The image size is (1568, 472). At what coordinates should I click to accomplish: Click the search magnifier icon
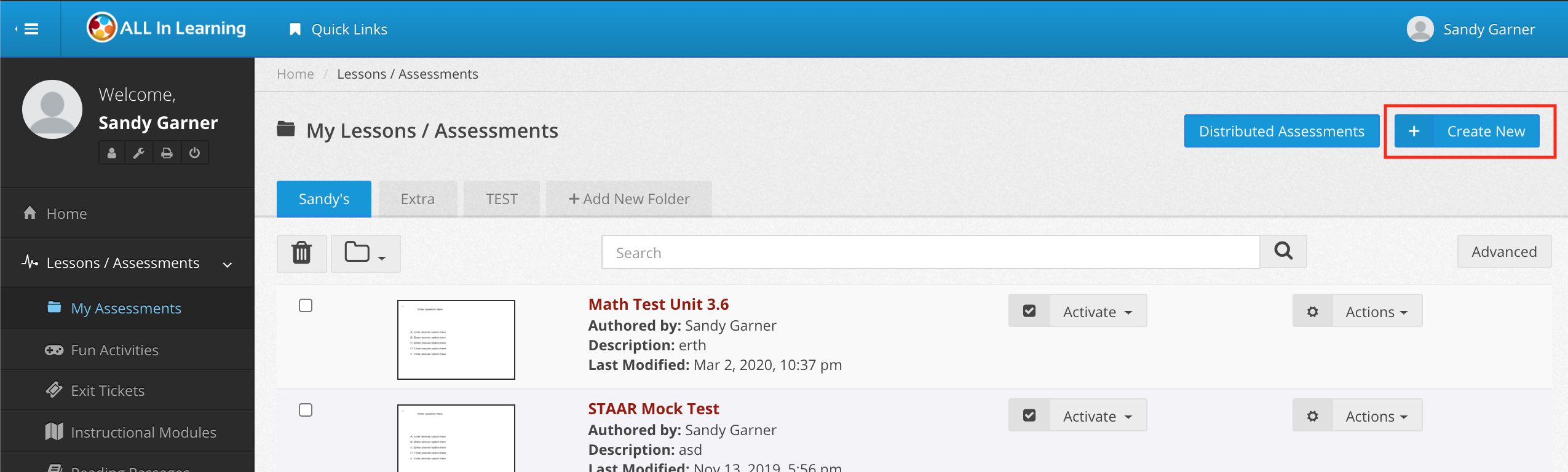[x=1283, y=251]
